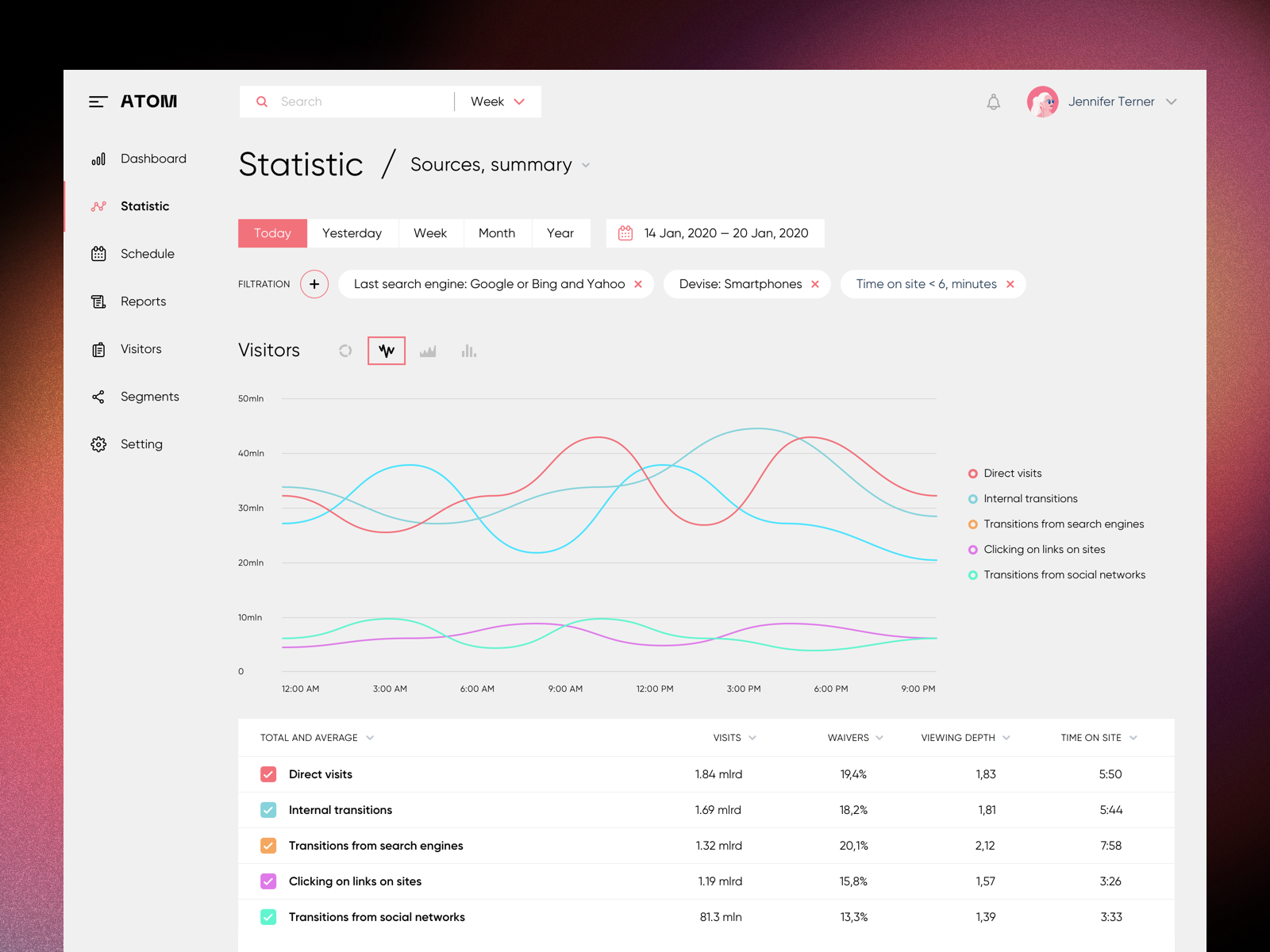Open the Segments share icon

[98, 396]
